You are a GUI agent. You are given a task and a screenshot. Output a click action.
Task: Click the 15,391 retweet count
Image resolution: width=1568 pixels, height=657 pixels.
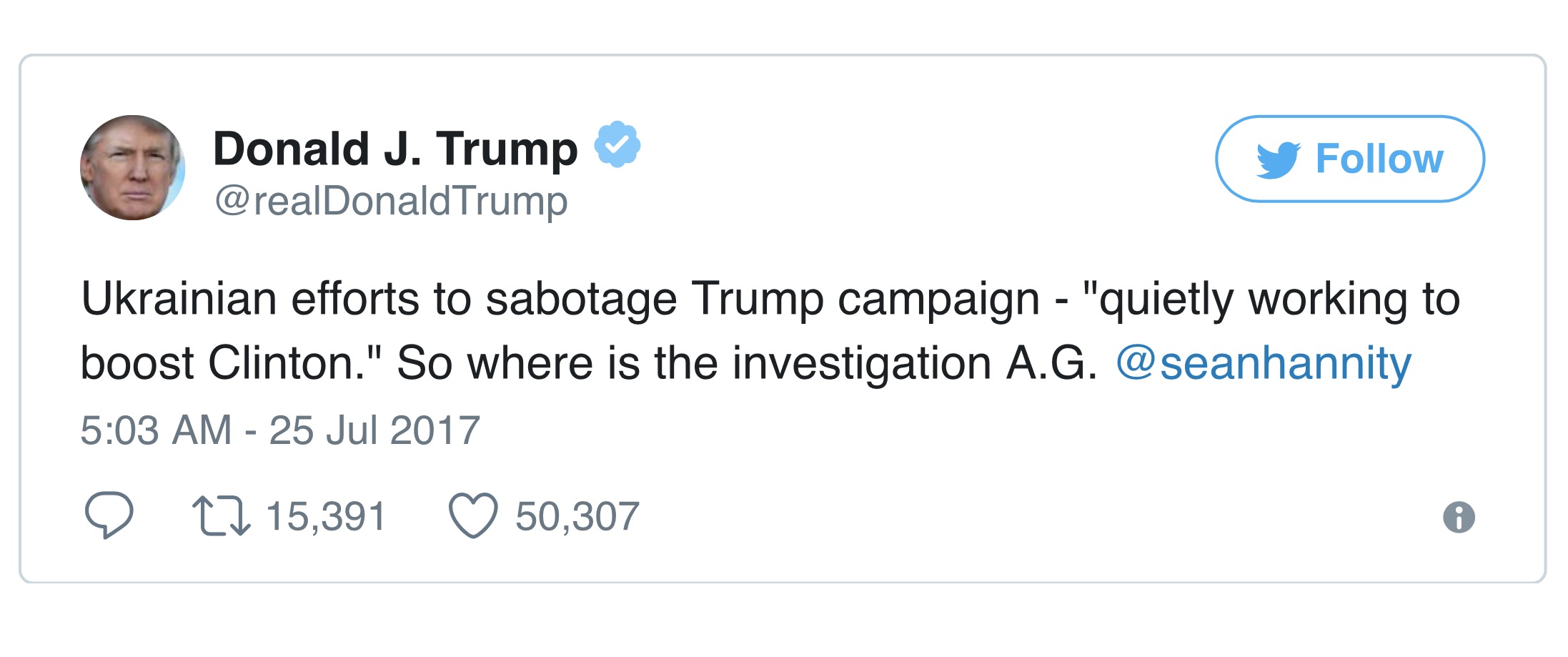point(326,516)
